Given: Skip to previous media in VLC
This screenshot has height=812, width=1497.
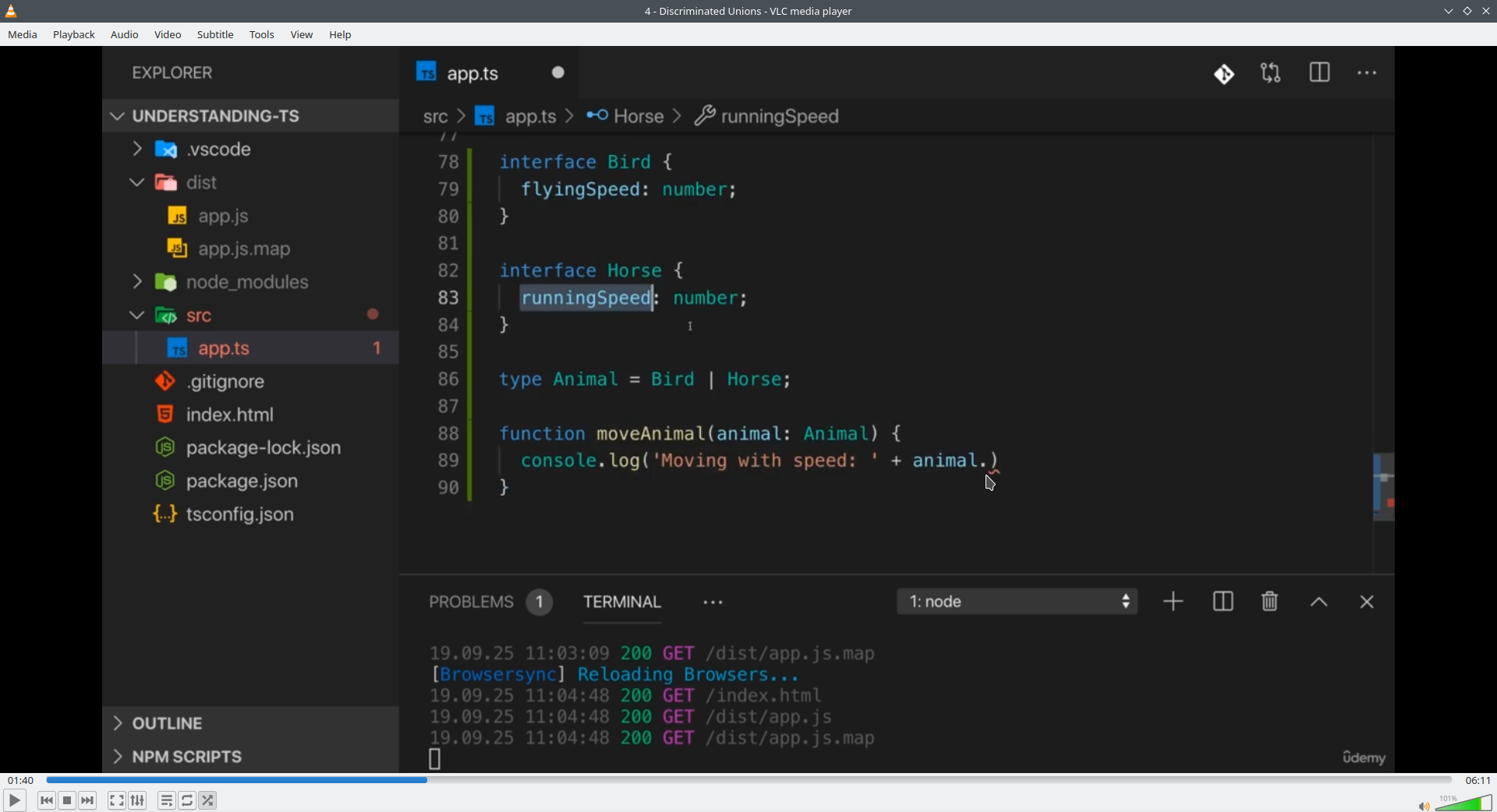Looking at the screenshot, I should click(47, 800).
